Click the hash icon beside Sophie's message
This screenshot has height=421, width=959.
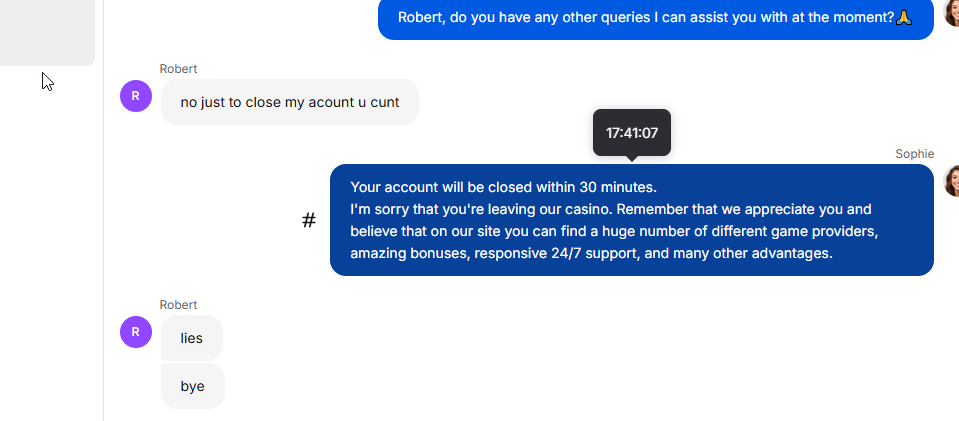[309, 220]
